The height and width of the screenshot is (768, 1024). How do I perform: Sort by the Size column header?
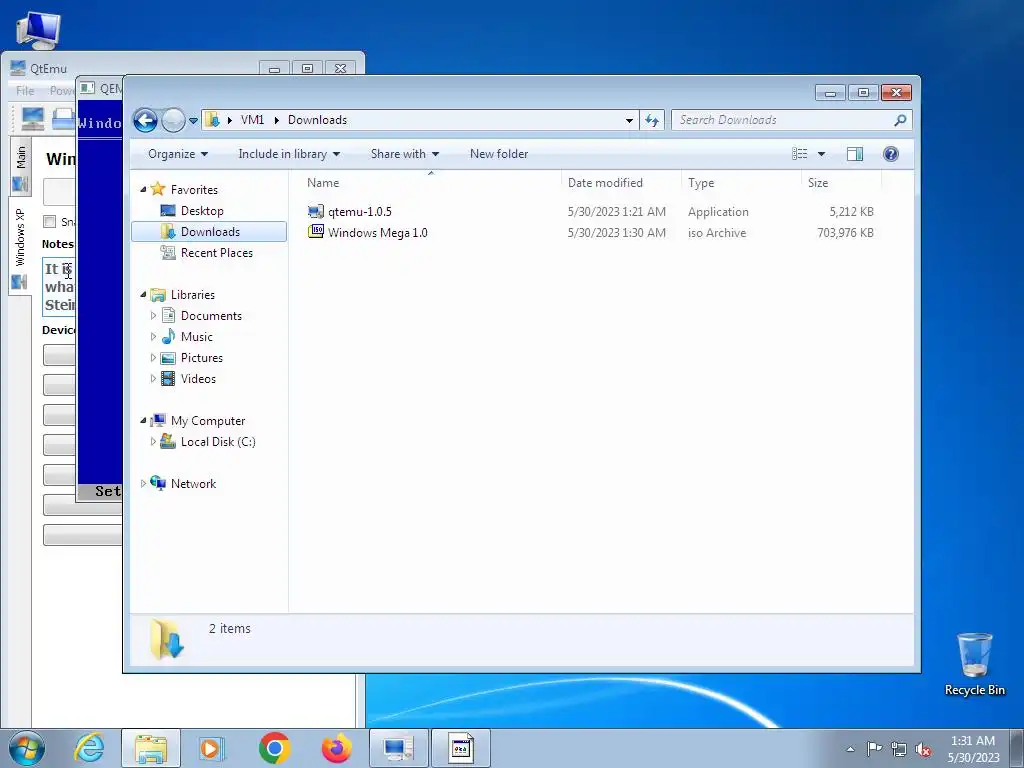pos(841,183)
